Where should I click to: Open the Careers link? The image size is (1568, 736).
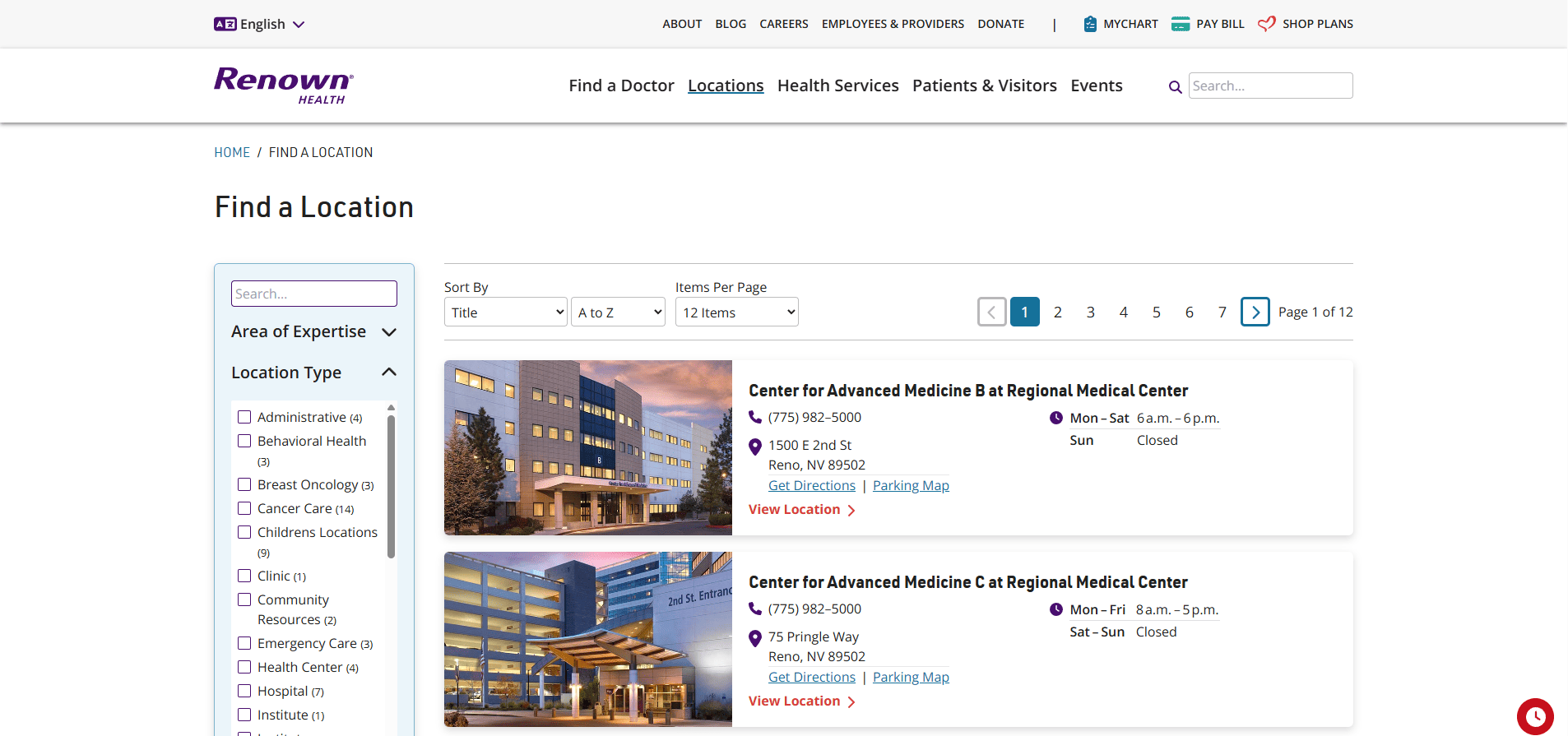pyautogui.click(x=784, y=24)
